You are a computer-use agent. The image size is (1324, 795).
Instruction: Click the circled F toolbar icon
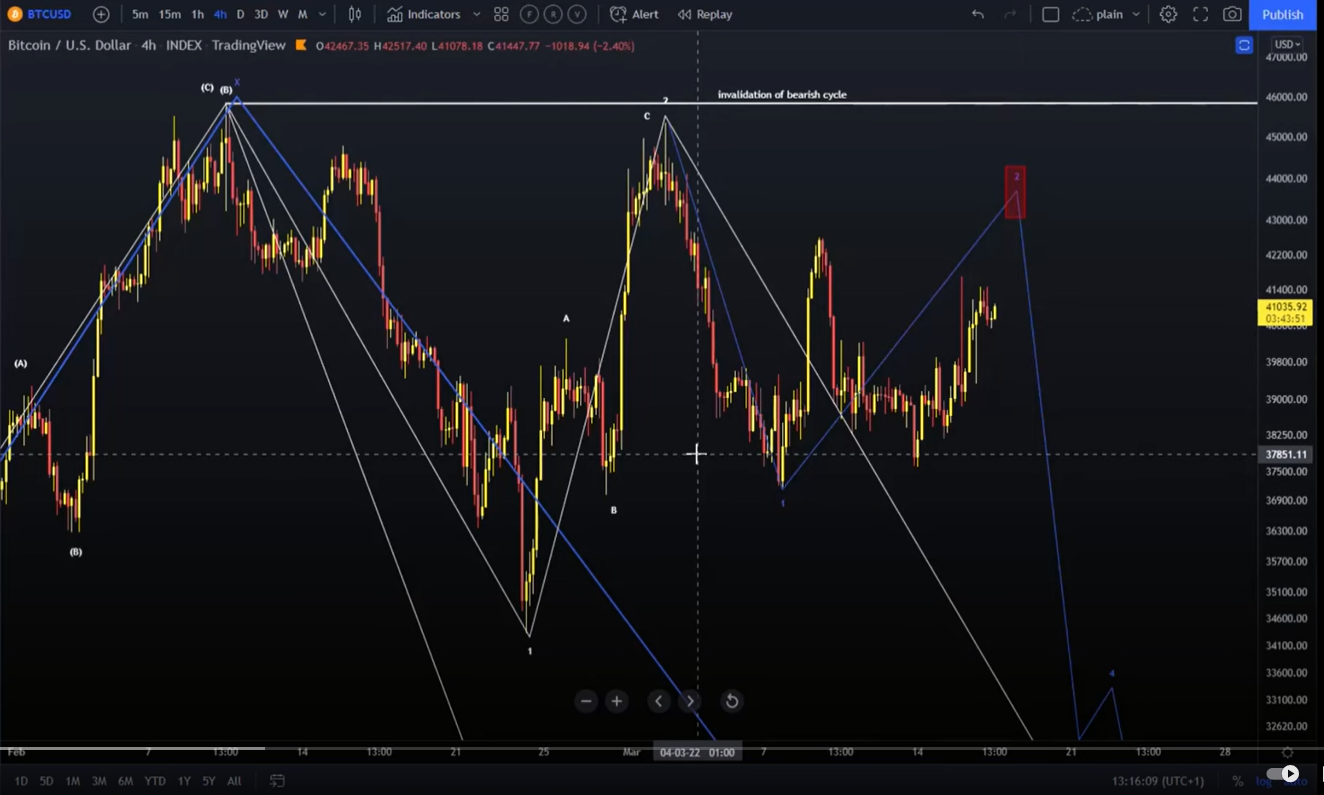pyautogui.click(x=529, y=14)
